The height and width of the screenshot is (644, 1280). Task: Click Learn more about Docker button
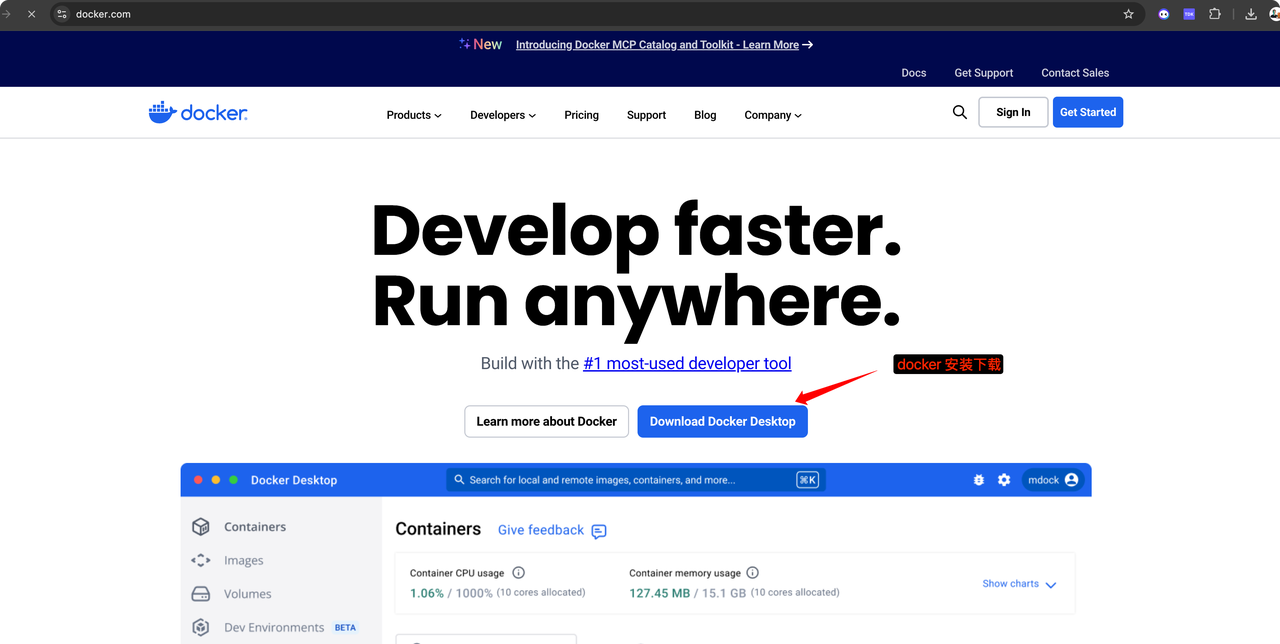pos(546,421)
